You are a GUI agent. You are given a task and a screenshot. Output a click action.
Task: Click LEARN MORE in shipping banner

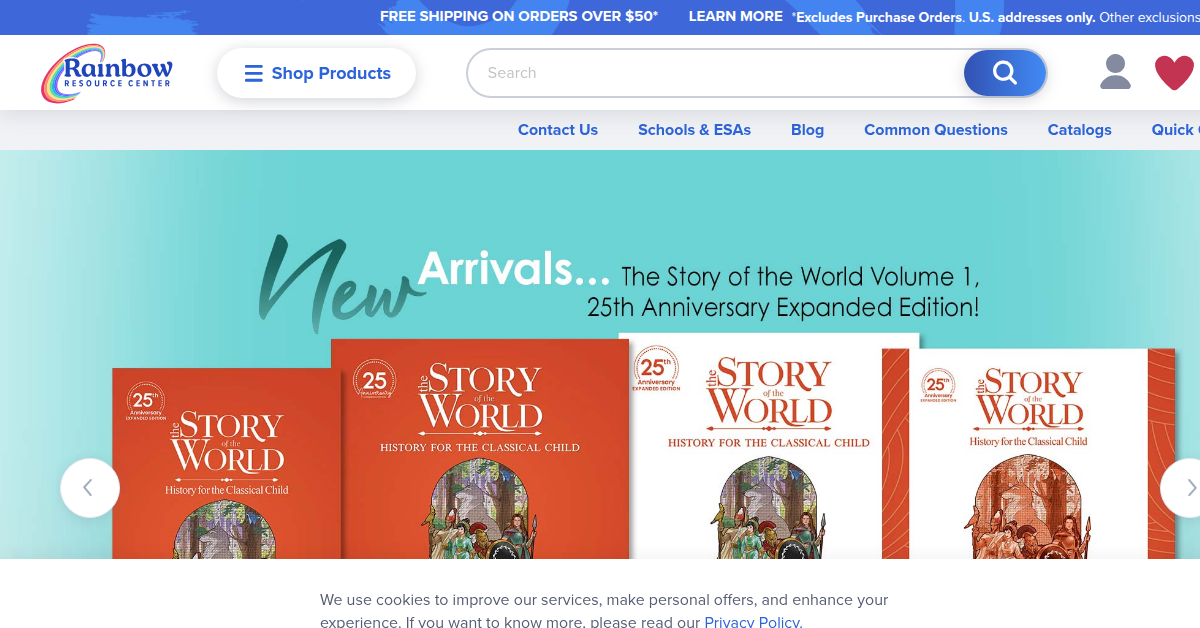point(736,16)
